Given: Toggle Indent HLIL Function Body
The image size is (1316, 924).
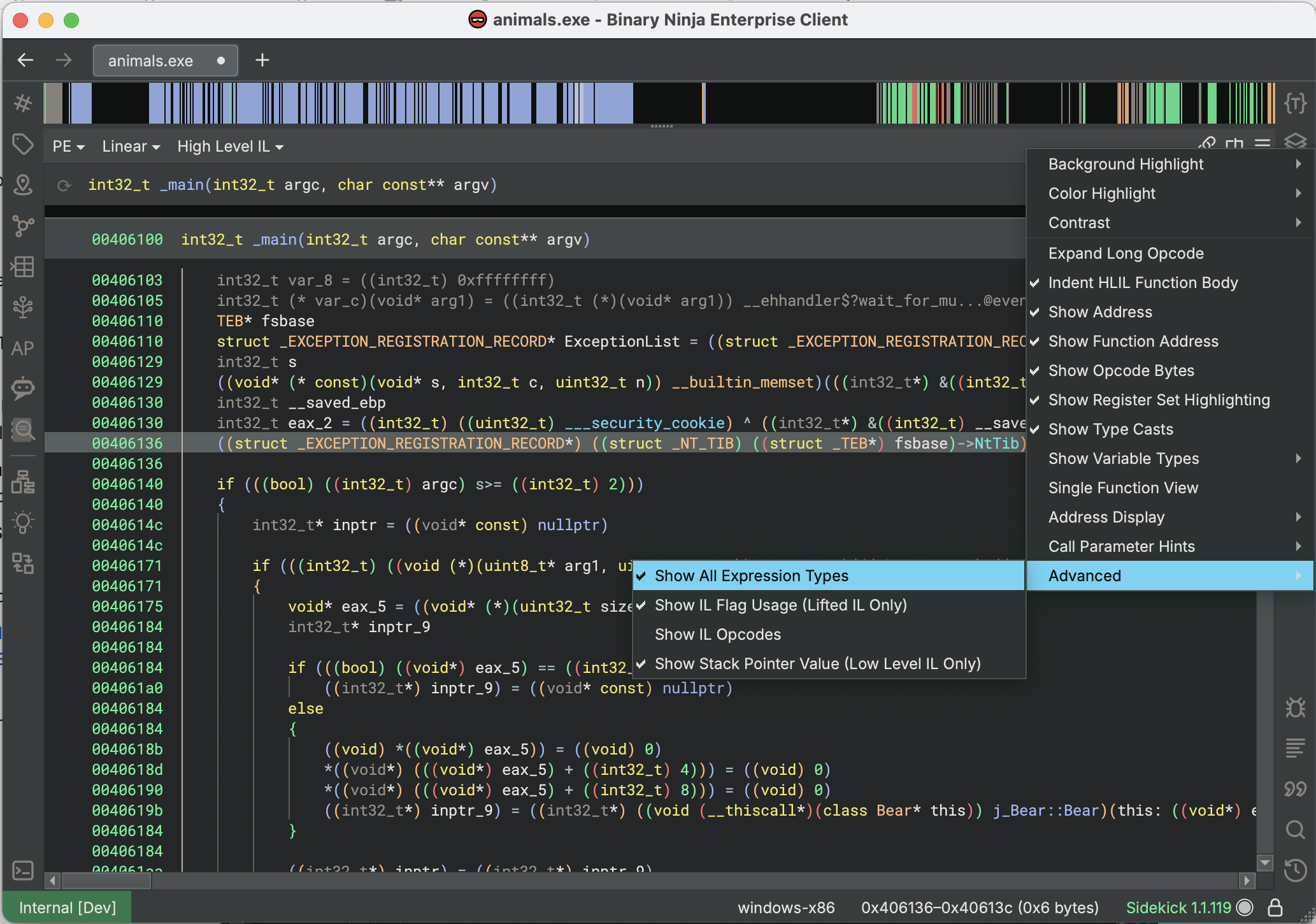Looking at the screenshot, I should (x=1170, y=283).
